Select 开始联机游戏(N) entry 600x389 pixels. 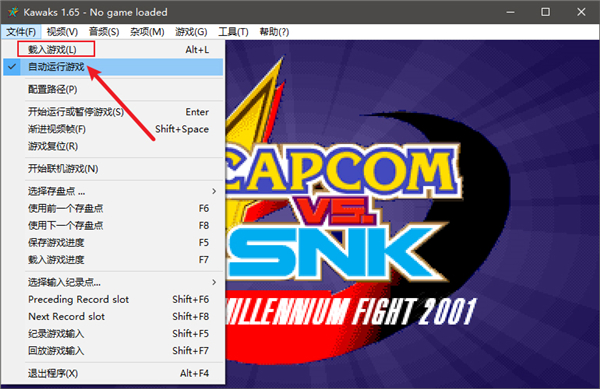click(x=113, y=169)
